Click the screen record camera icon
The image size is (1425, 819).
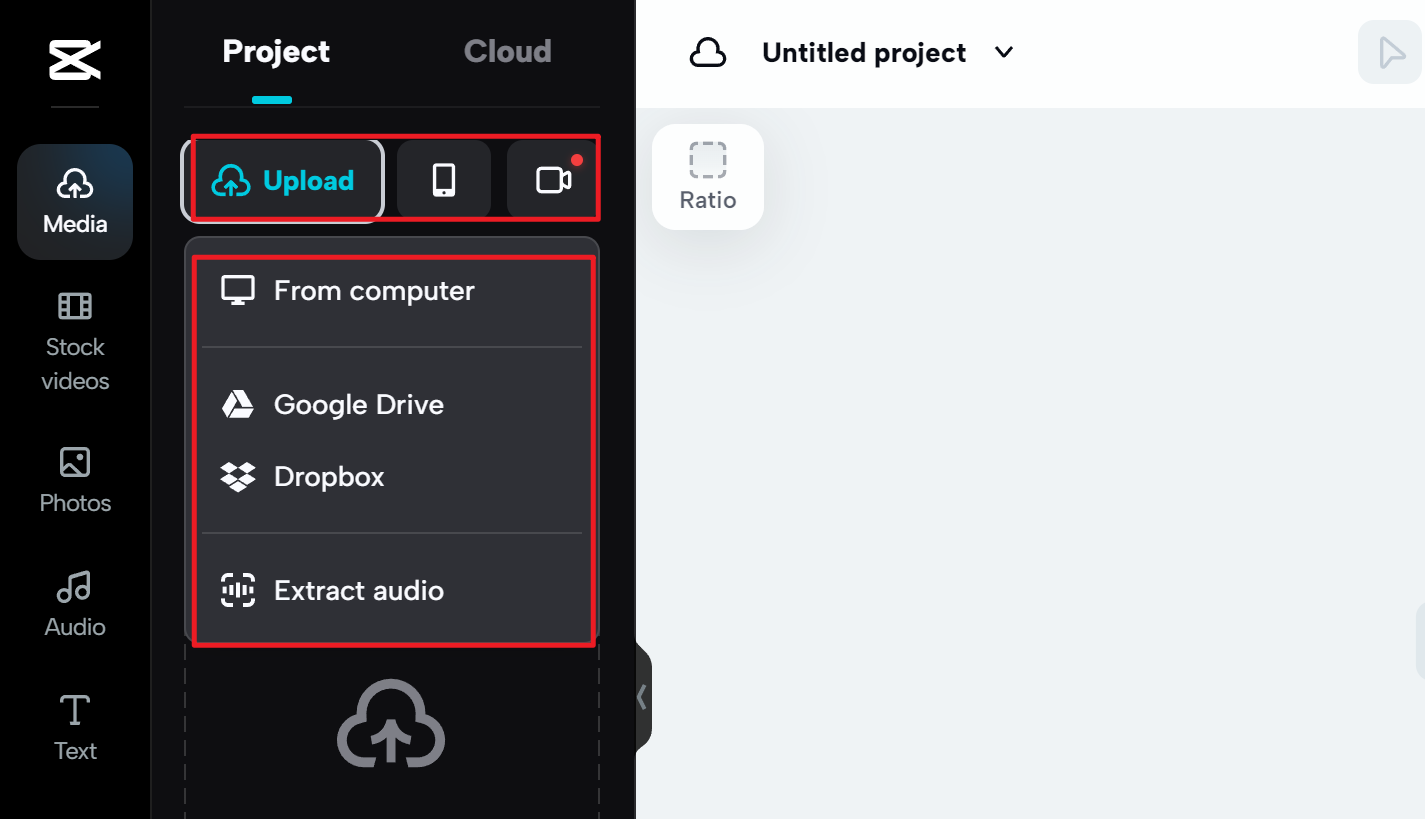pos(553,180)
